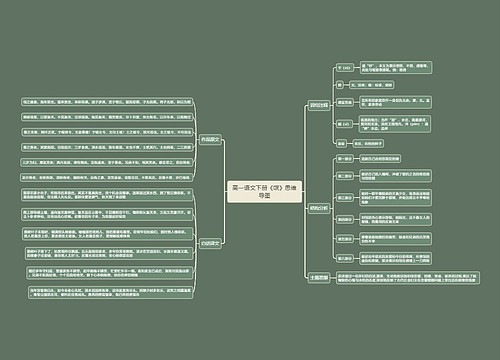Click the 第四部分 node

click(344, 219)
